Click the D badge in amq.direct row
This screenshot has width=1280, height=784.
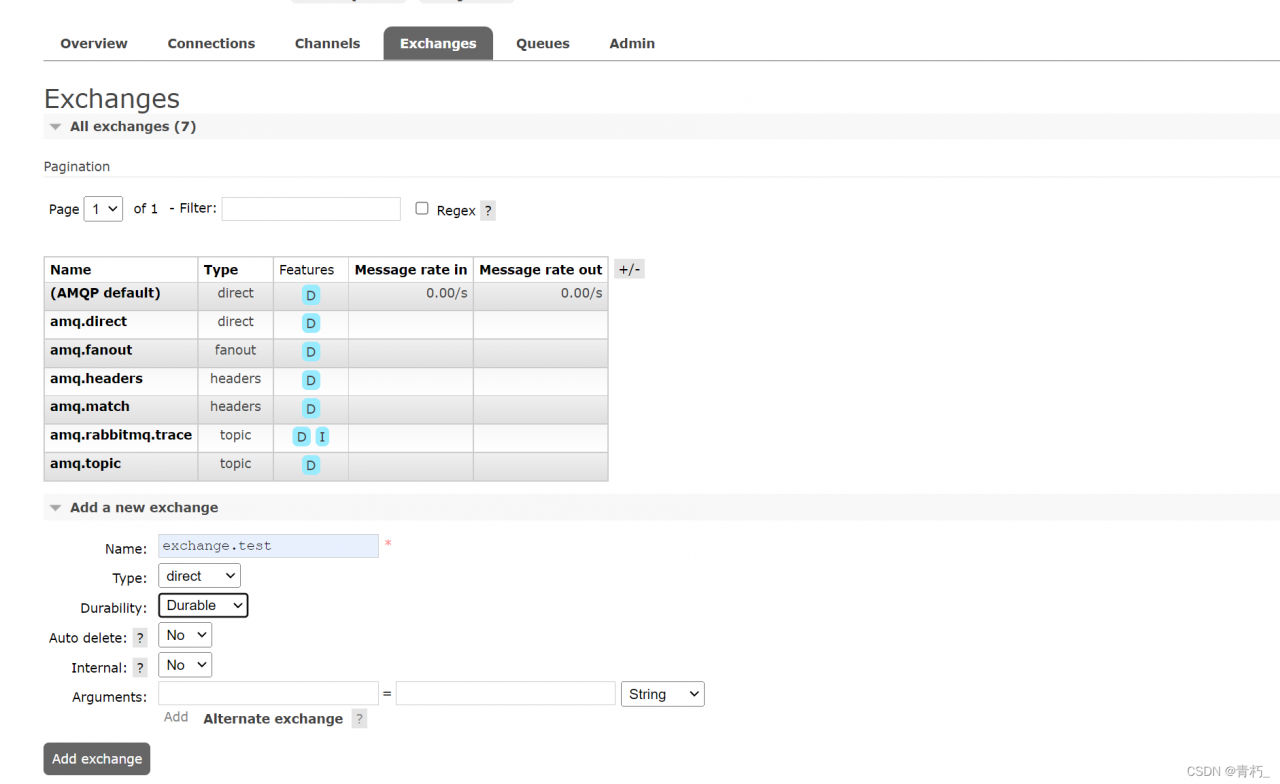point(311,323)
